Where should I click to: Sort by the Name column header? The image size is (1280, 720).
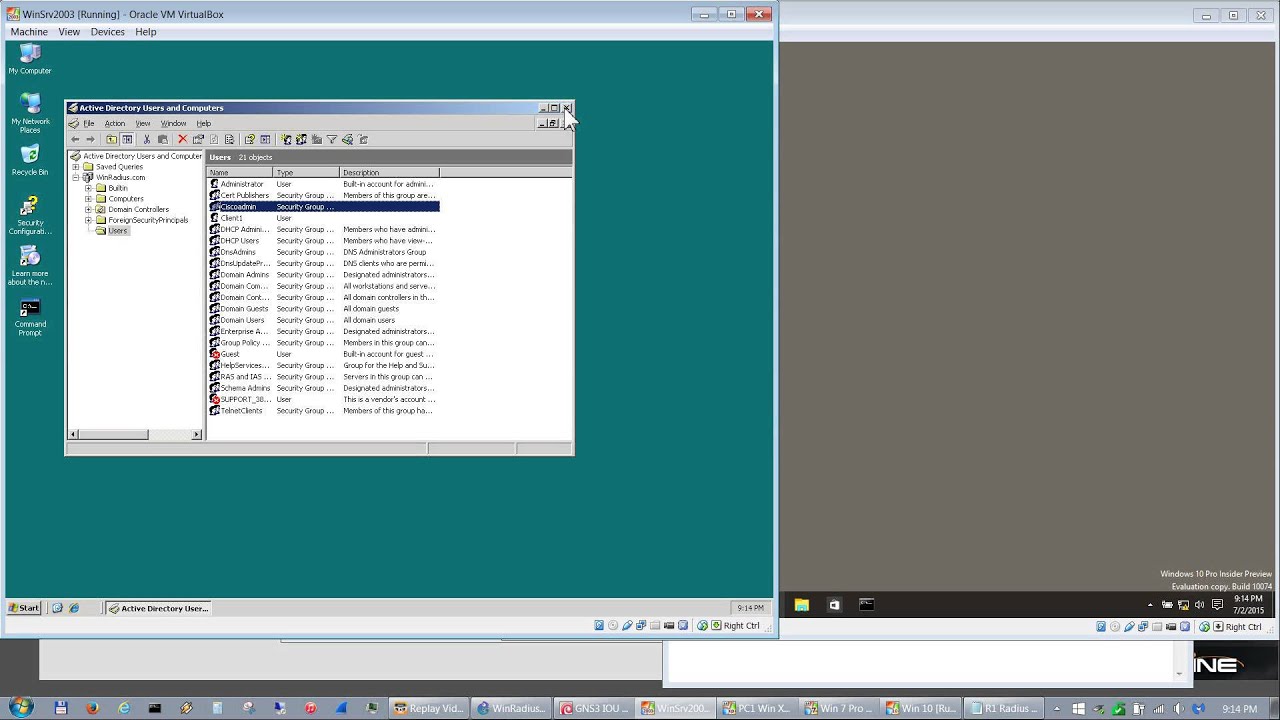tap(240, 172)
